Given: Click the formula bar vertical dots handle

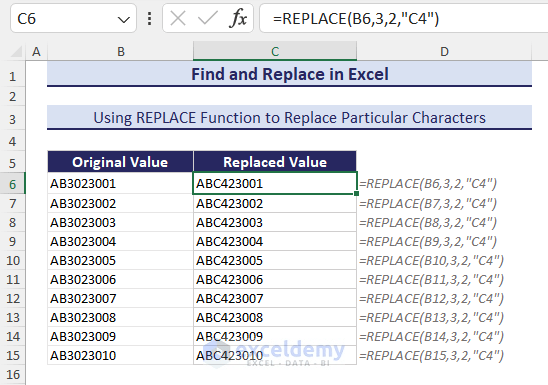Looking at the screenshot, I should [x=150, y=19].
